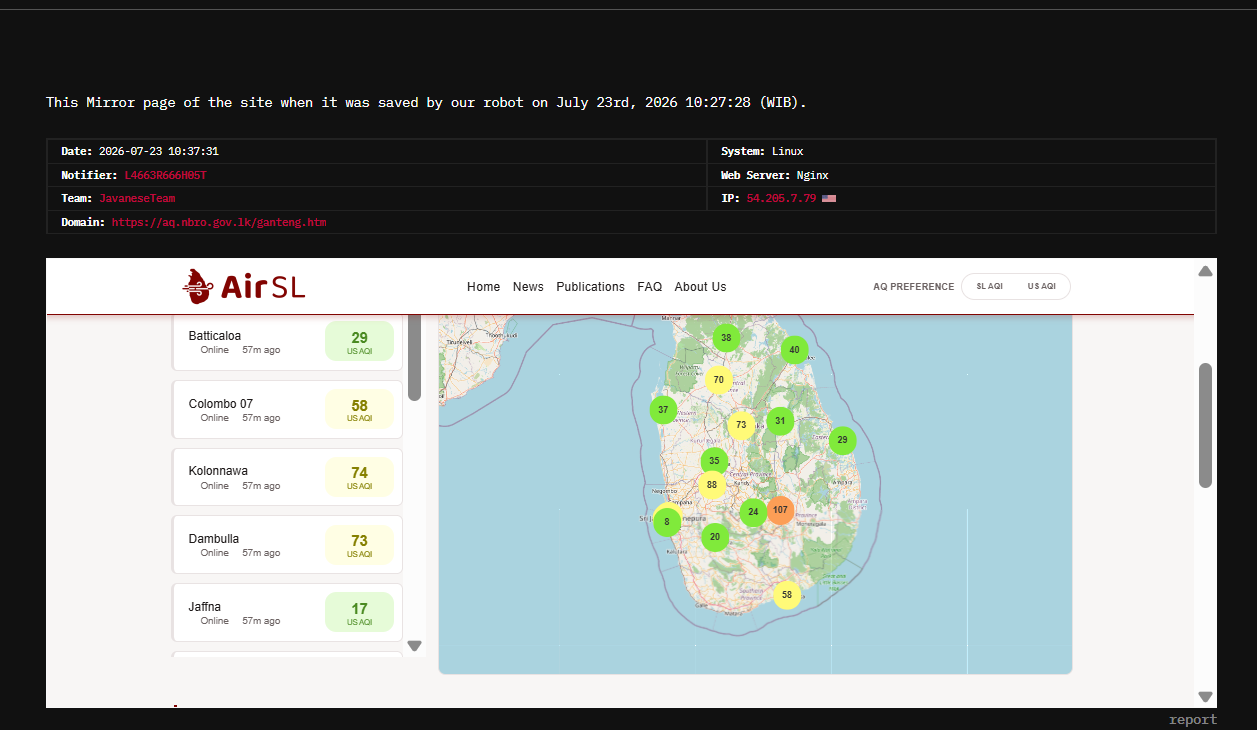Click the Online status under Jaffna

click(x=214, y=621)
